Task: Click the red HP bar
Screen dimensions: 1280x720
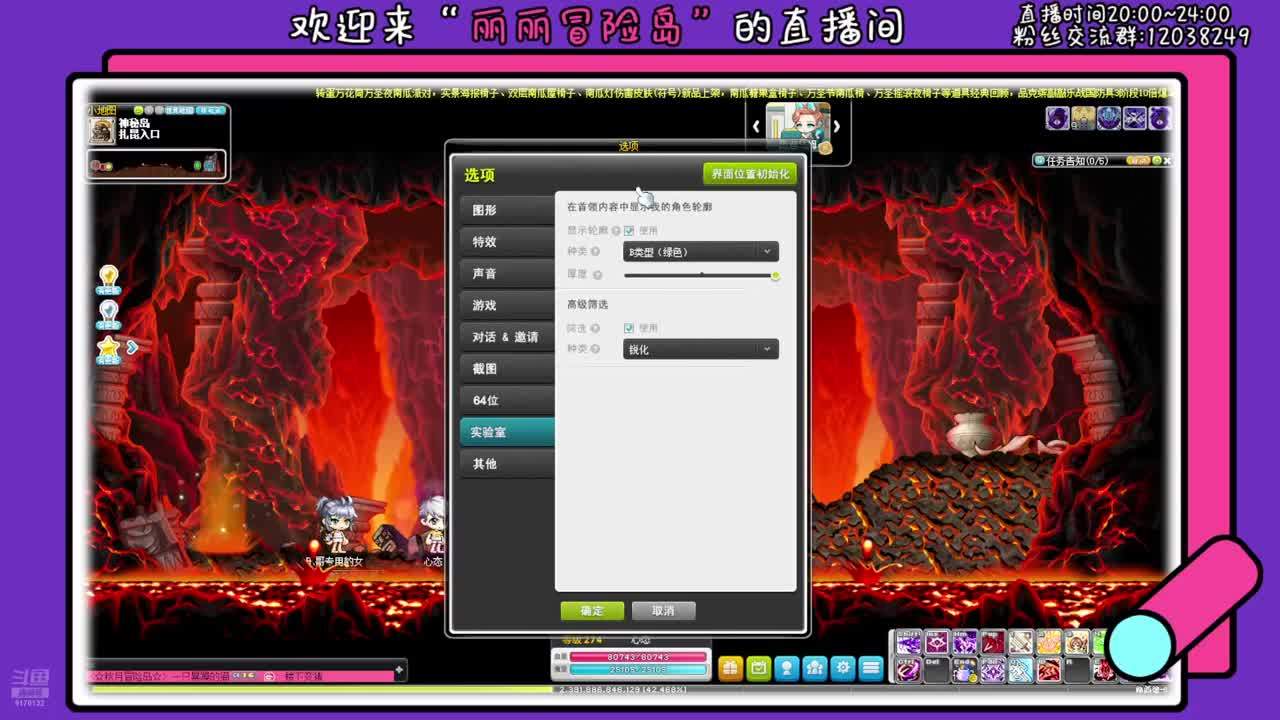Action: (x=638, y=657)
